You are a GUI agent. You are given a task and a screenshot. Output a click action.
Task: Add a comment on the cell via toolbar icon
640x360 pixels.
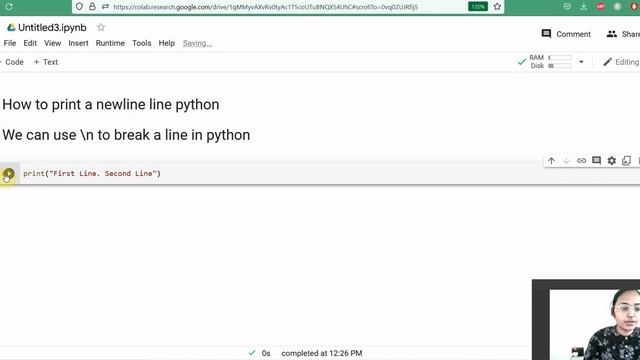[596, 160]
